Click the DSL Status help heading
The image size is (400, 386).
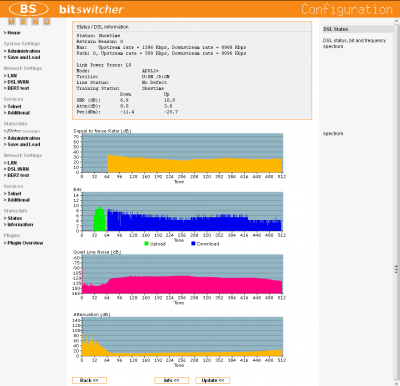(335, 29)
